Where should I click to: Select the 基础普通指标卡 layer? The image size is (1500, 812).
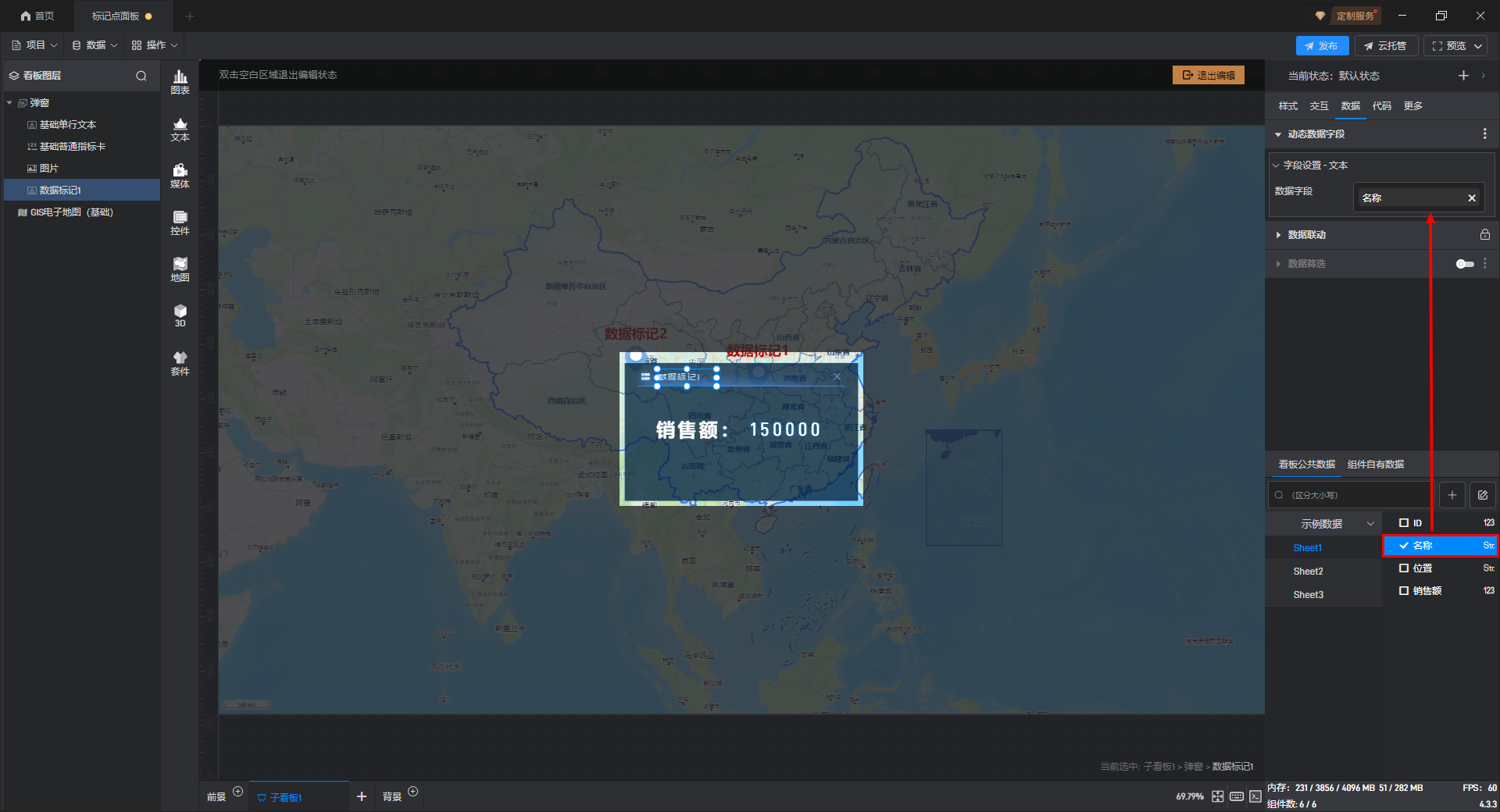pyautogui.click(x=82, y=147)
